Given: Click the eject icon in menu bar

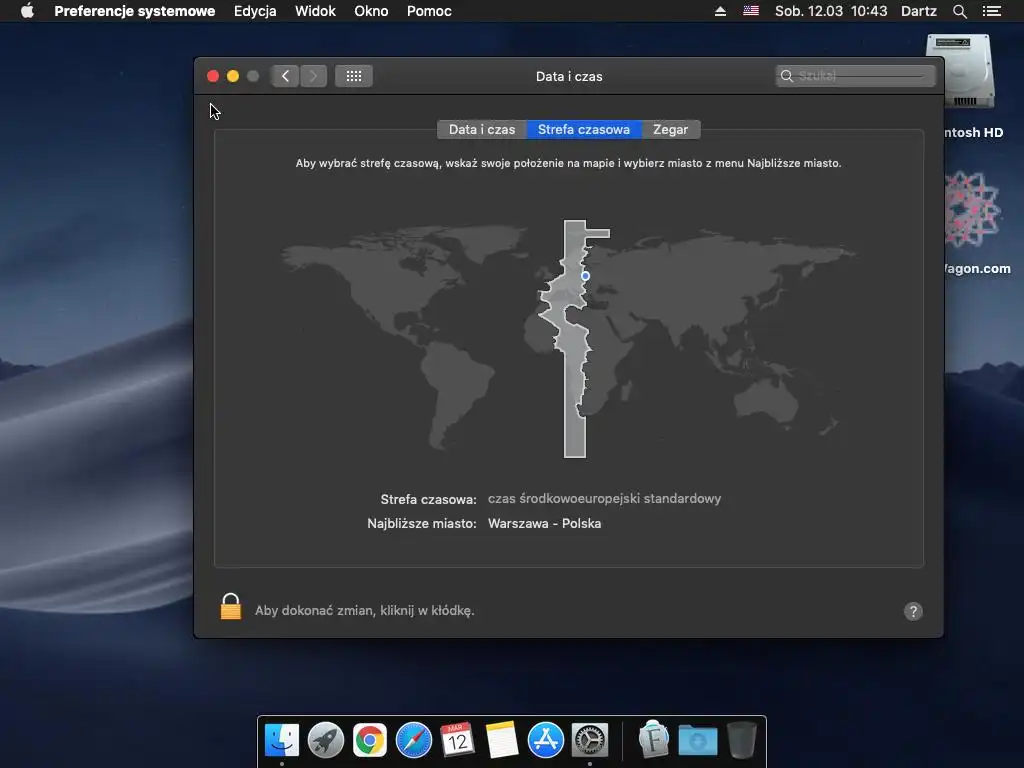Looking at the screenshot, I should point(720,11).
